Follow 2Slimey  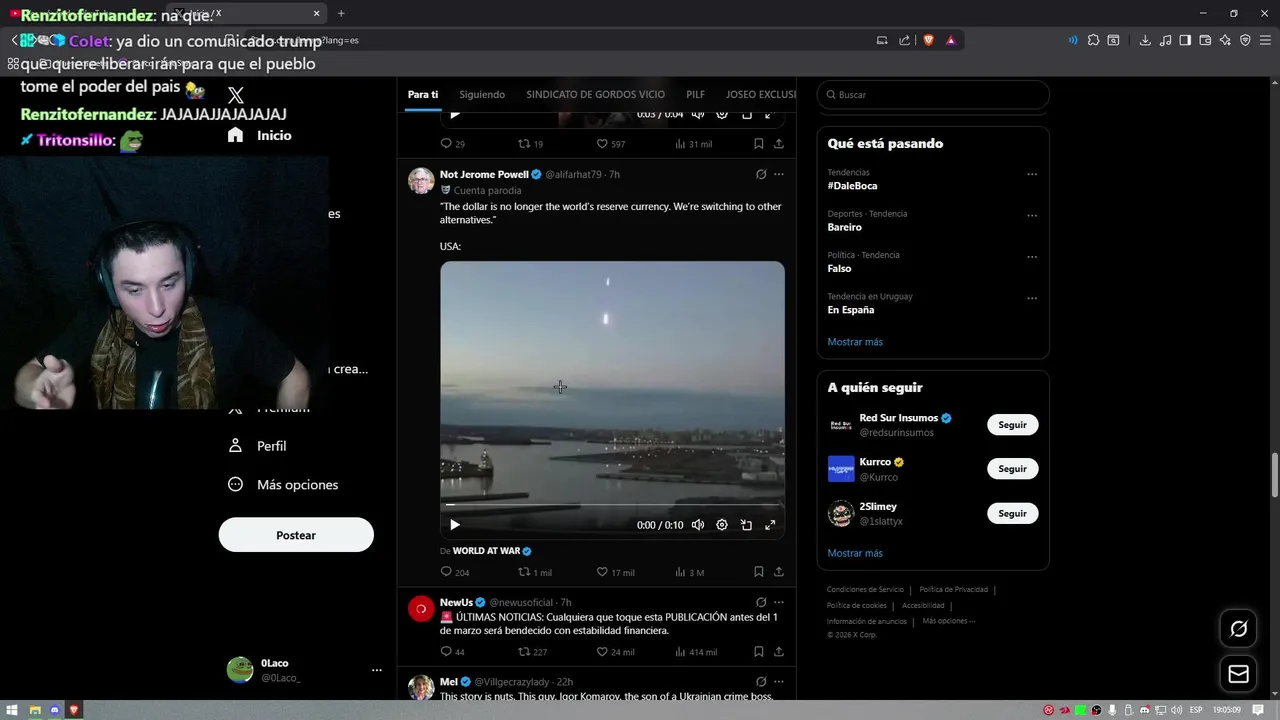pos(1012,514)
